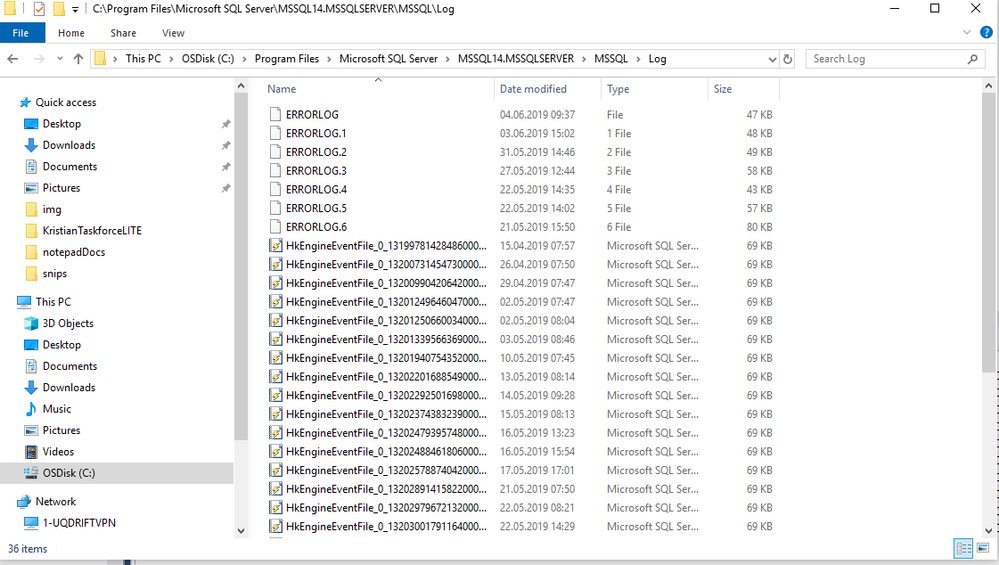Select HkEngineEventFile_0_13202488461806000 file icon
This screenshot has height=565, width=999.
(275, 452)
